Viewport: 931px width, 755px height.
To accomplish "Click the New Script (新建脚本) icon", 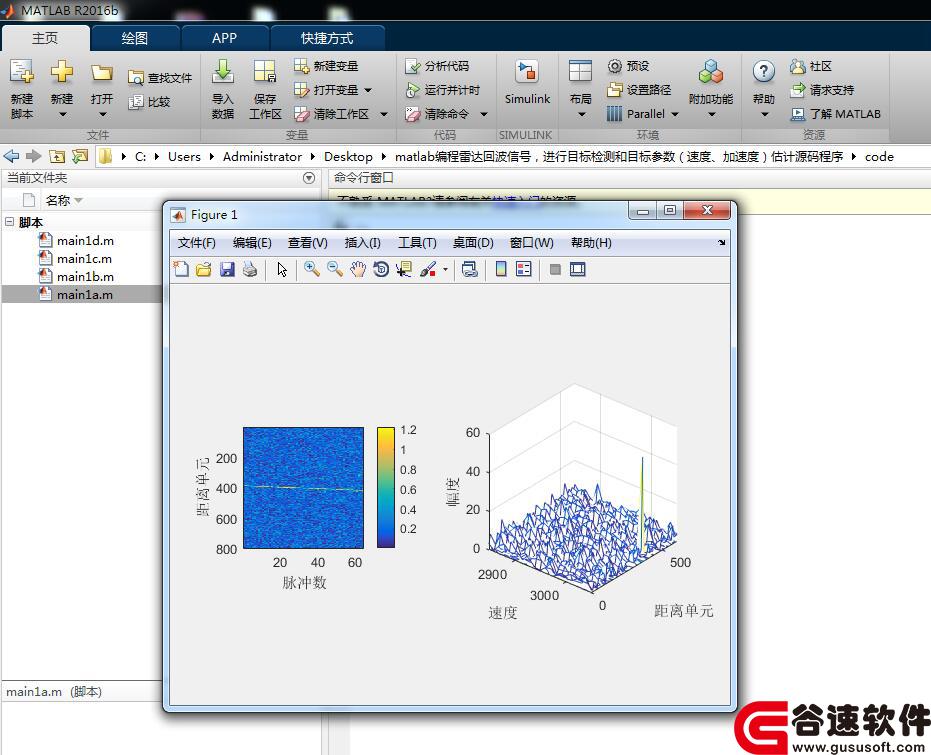I will pyautogui.click(x=22, y=72).
